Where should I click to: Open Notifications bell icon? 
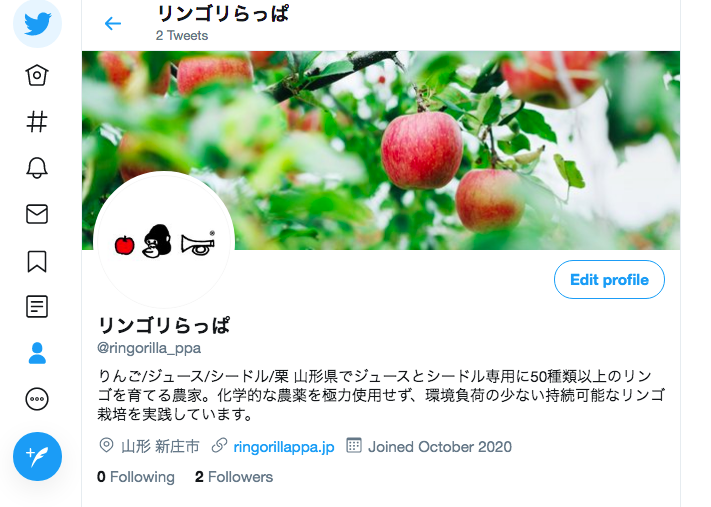(x=37, y=168)
